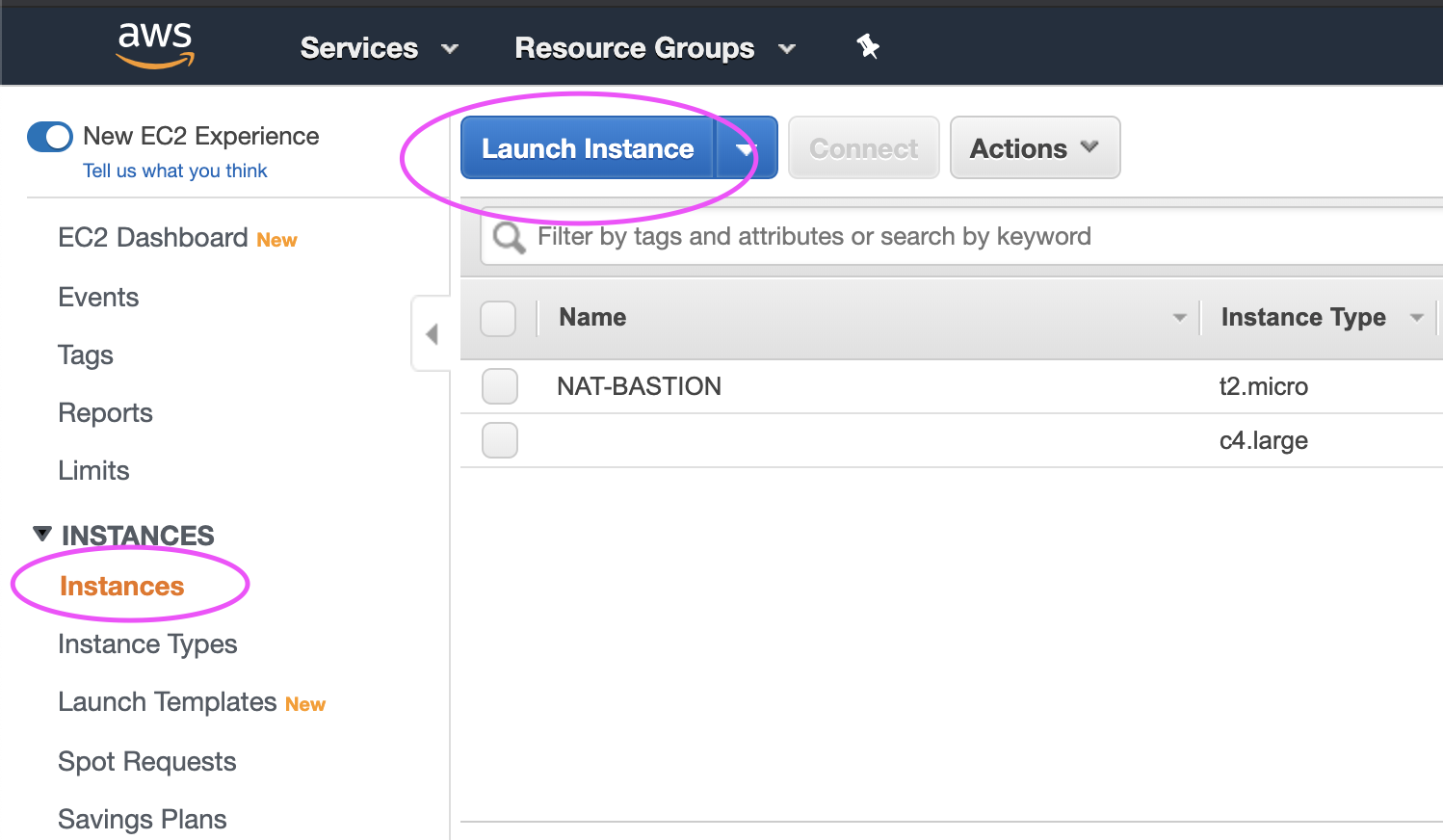The height and width of the screenshot is (840, 1443).
Task: Open the Services menu
Action: [379, 48]
